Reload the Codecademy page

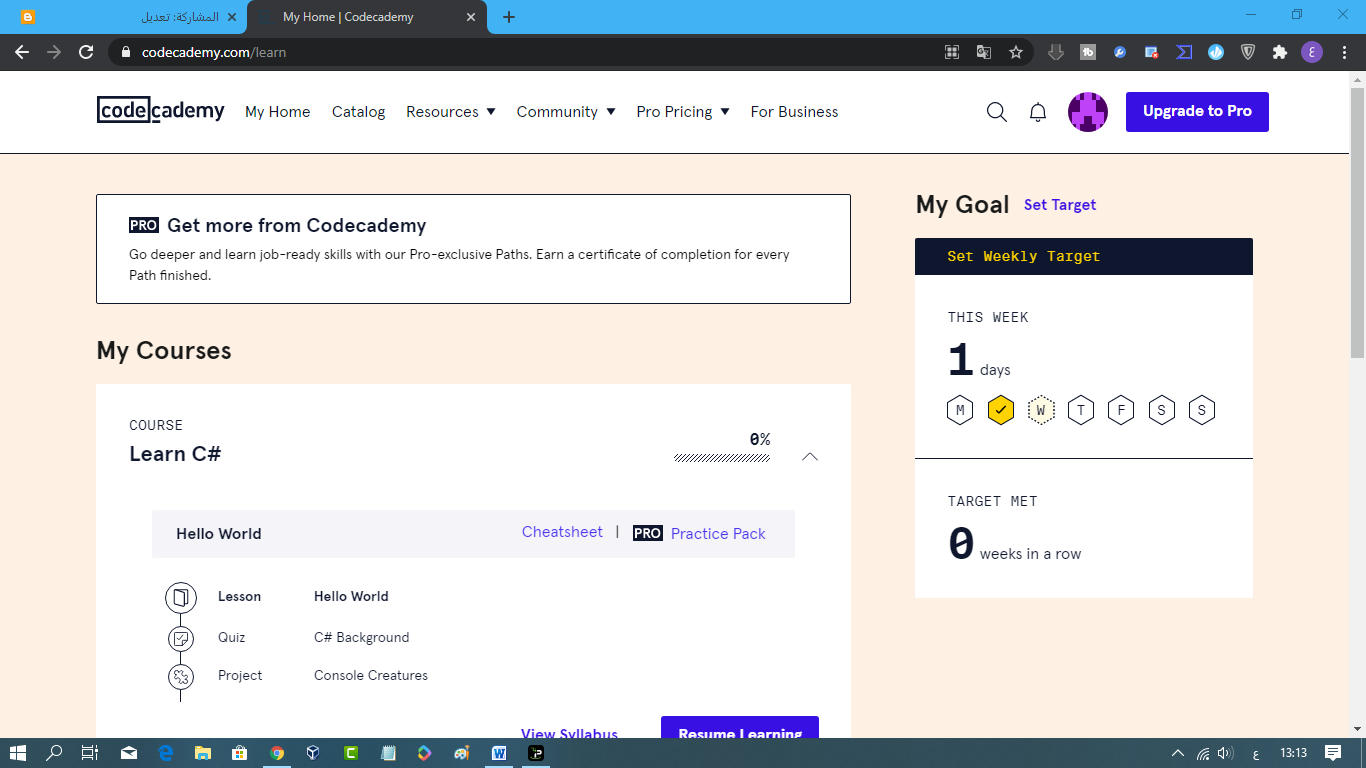[x=86, y=52]
